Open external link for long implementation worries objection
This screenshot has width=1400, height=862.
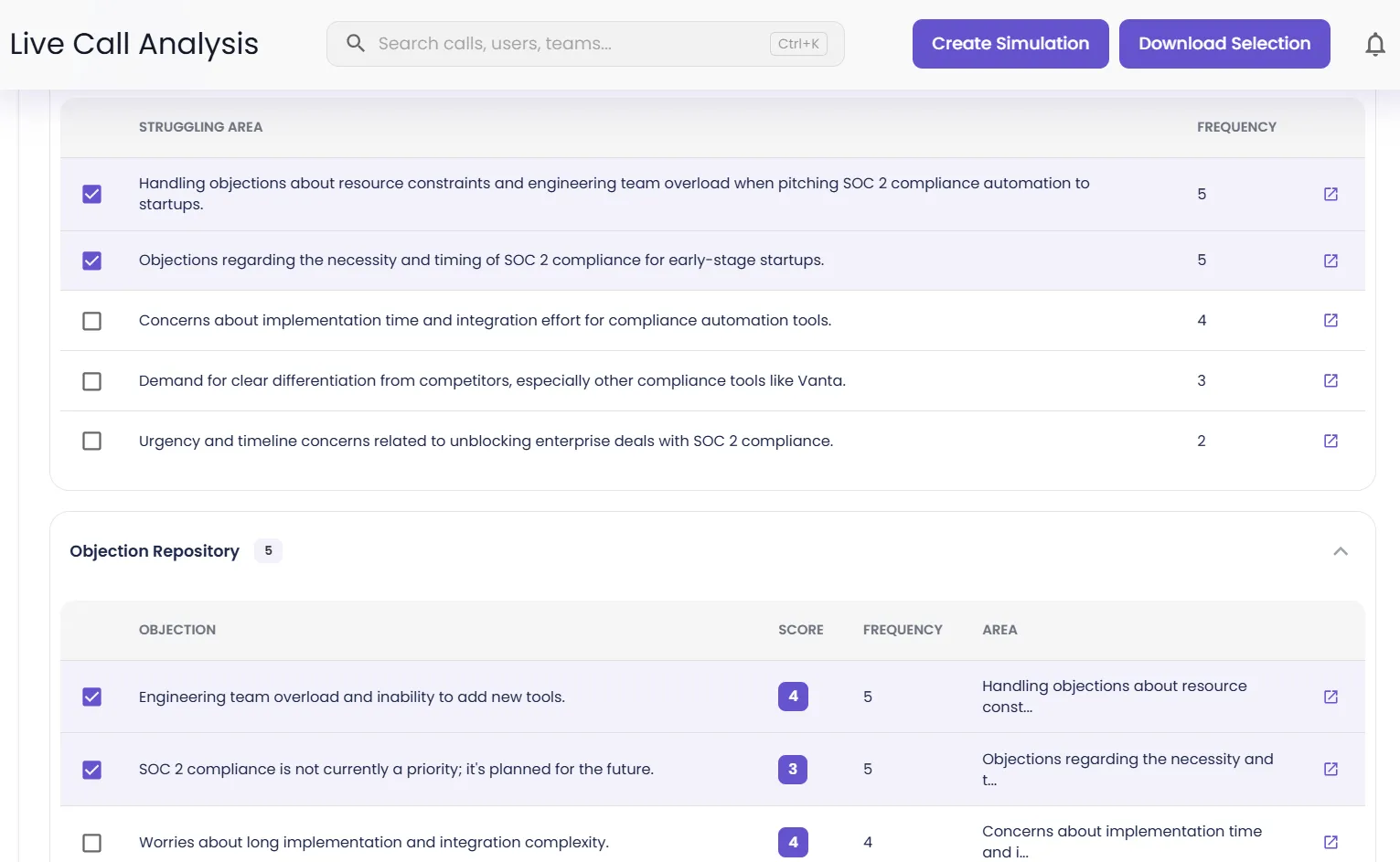[x=1331, y=841]
